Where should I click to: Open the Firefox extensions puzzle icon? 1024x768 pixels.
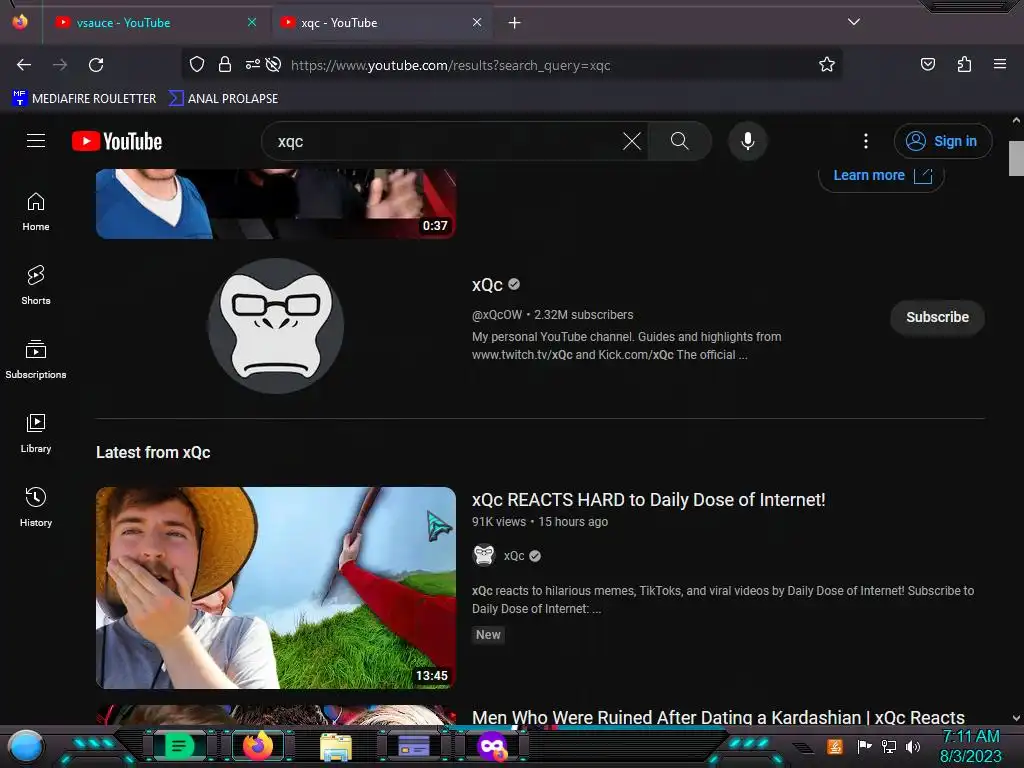[964, 64]
